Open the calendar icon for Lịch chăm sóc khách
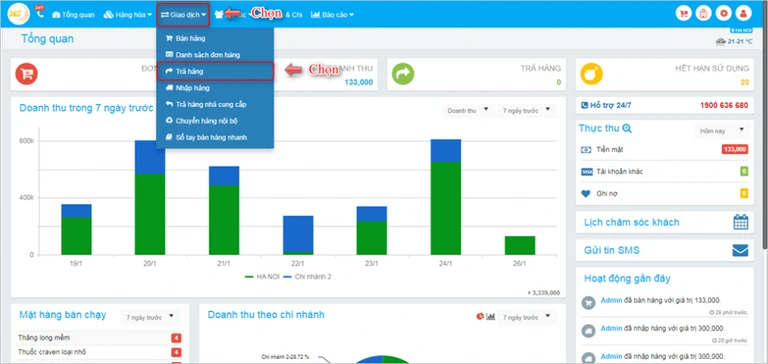Image resolution: width=768 pixels, height=364 pixels. [741, 222]
